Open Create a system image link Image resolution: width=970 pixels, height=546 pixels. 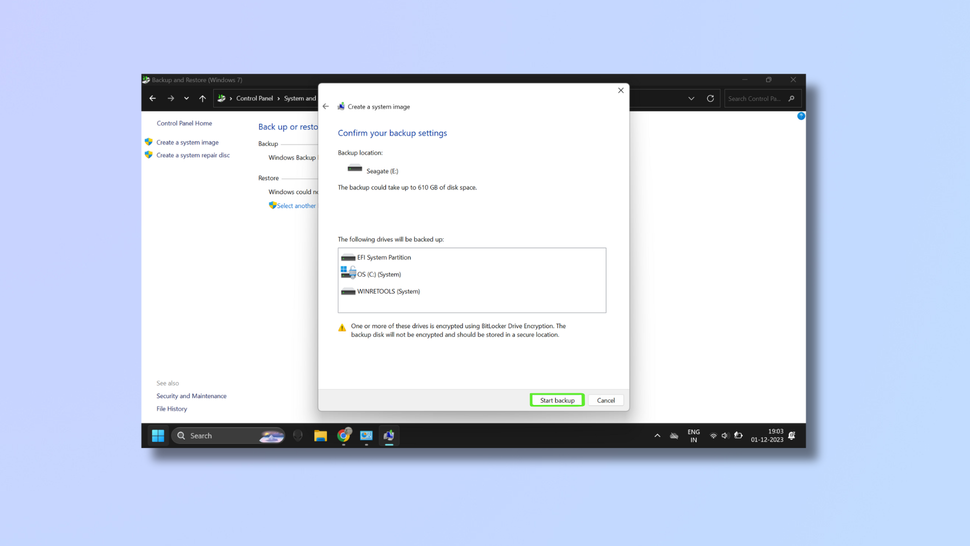tap(187, 142)
